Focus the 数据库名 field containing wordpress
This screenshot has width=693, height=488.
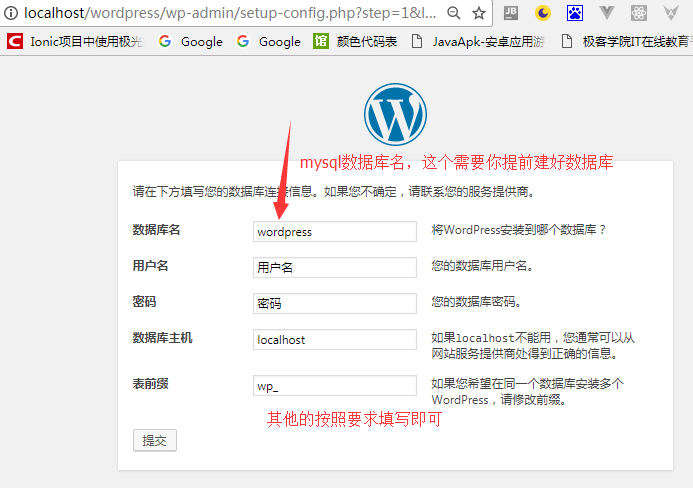pos(335,232)
